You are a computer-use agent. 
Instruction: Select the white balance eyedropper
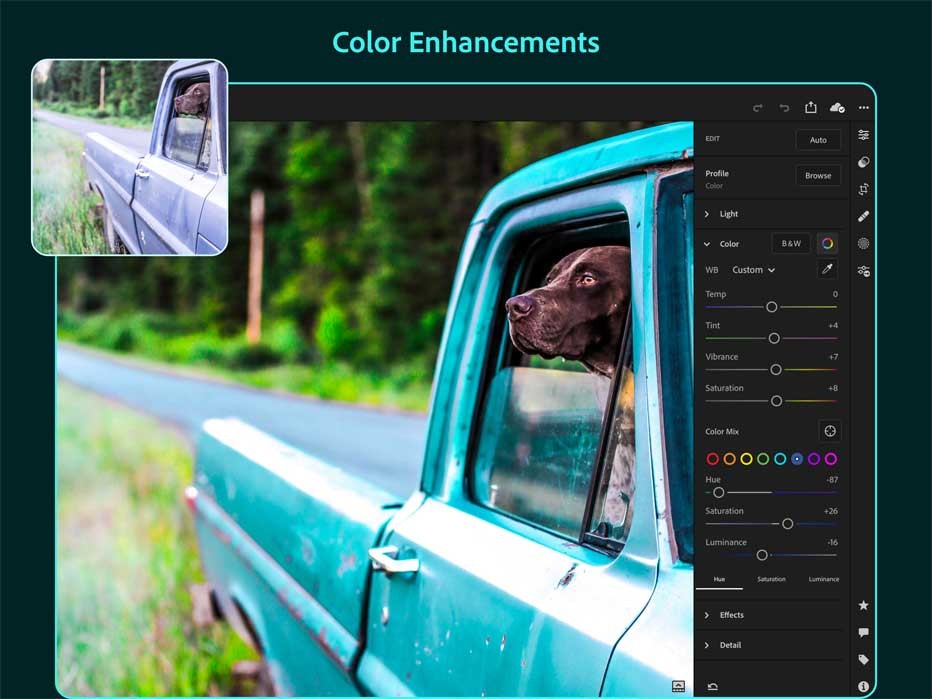point(825,269)
